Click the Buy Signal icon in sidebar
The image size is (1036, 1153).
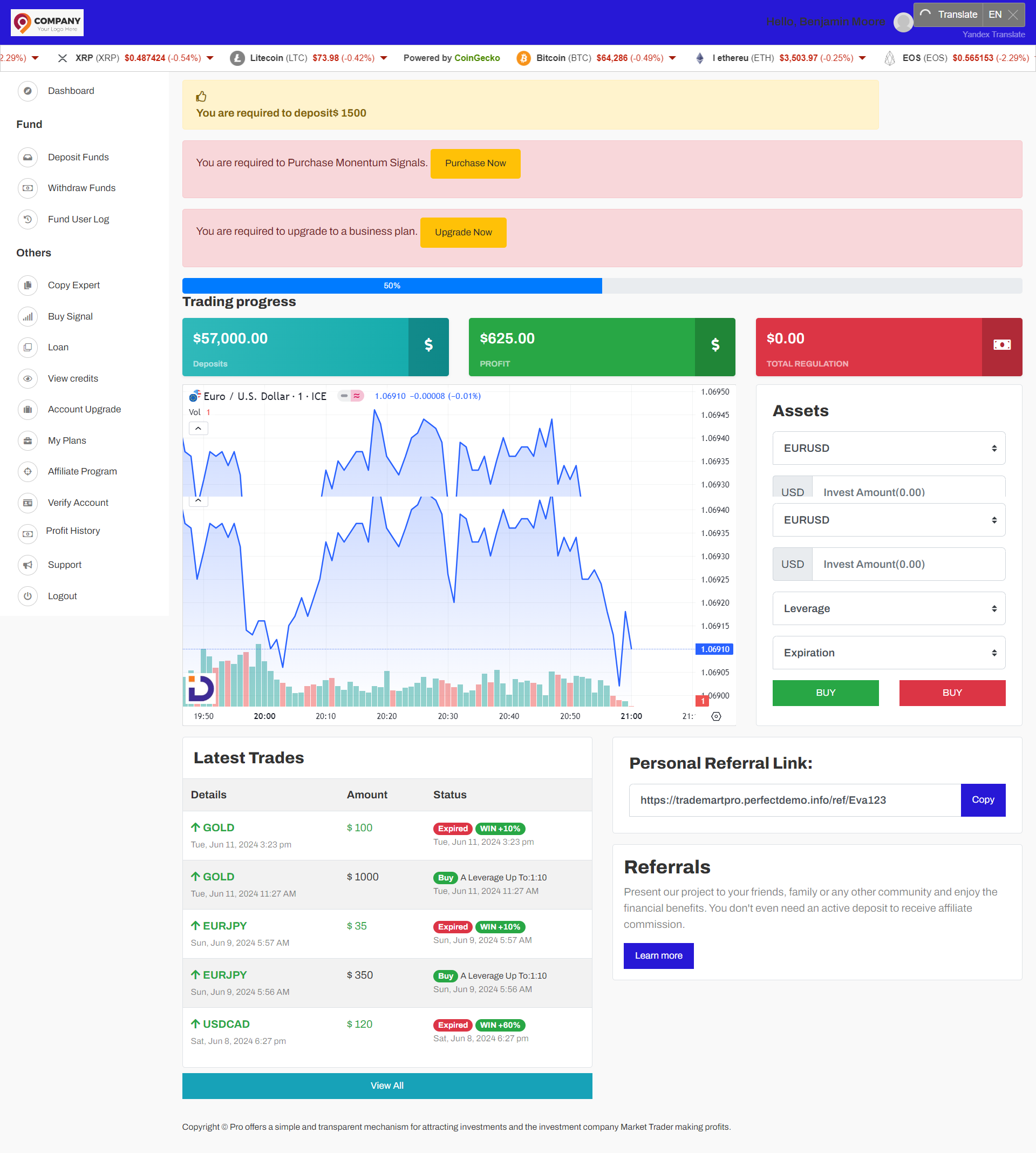coord(28,316)
